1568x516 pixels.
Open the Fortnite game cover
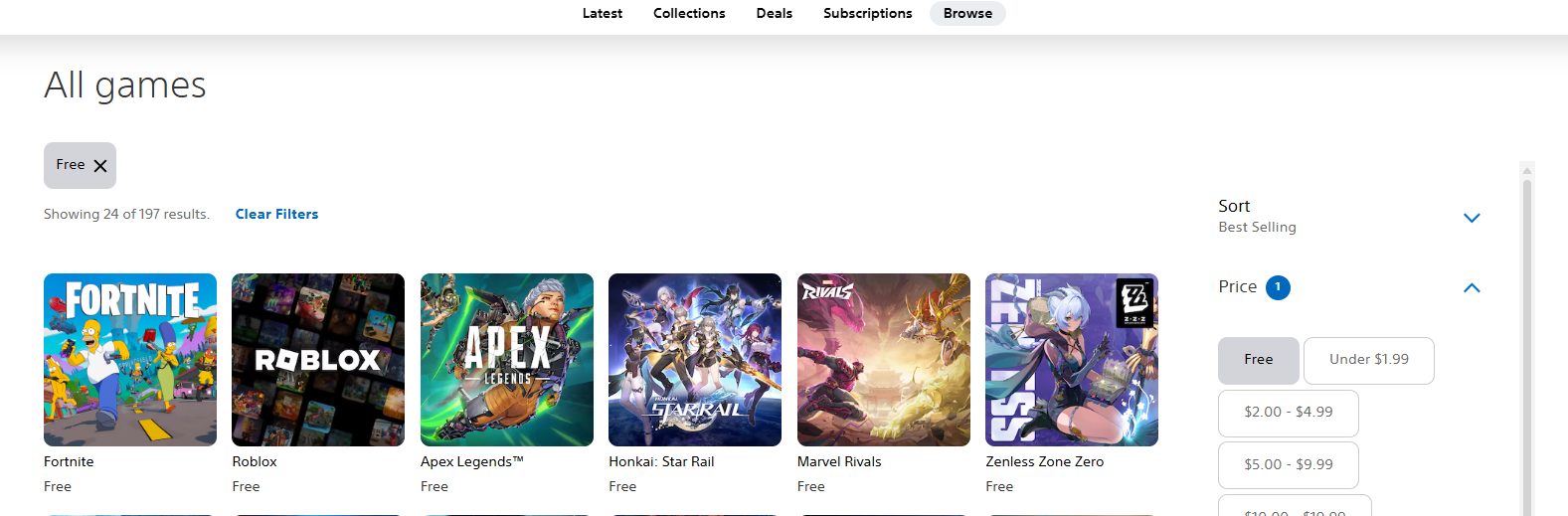tap(130, 360)
